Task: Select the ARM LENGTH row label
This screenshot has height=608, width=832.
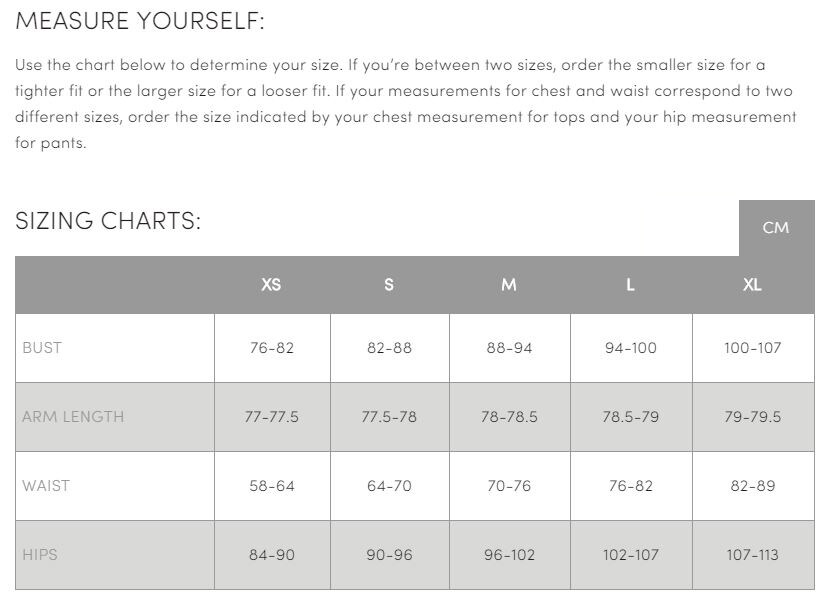Action: tap(73, 417)
